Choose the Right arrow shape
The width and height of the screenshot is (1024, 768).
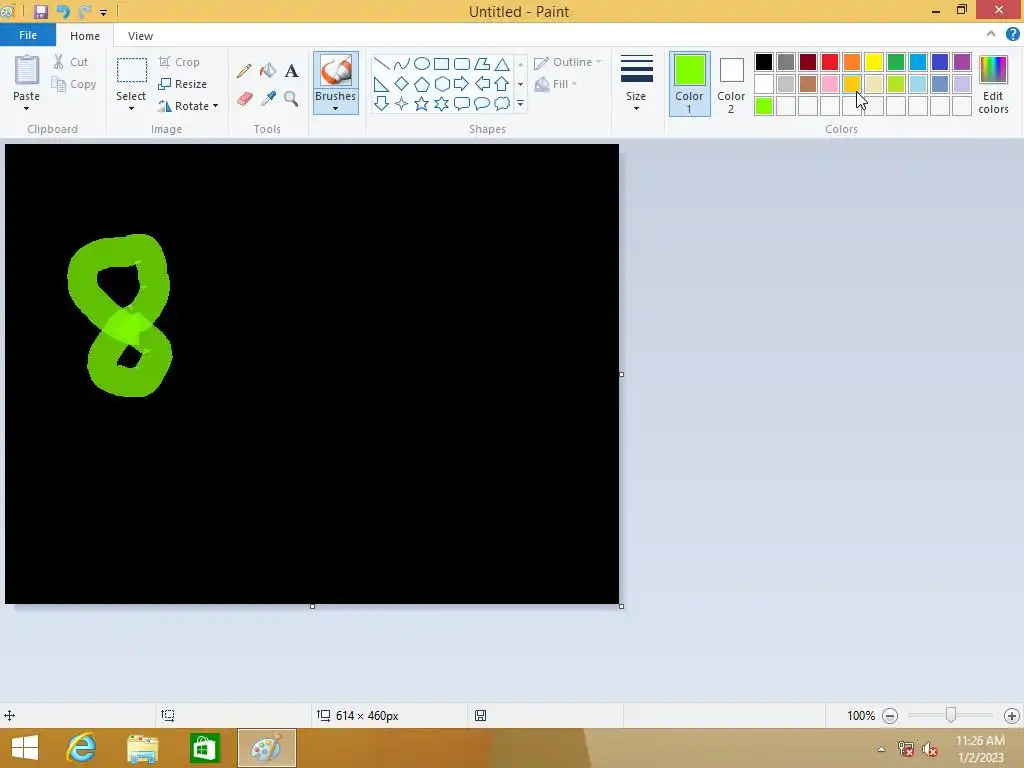click(x=462, y=84)
